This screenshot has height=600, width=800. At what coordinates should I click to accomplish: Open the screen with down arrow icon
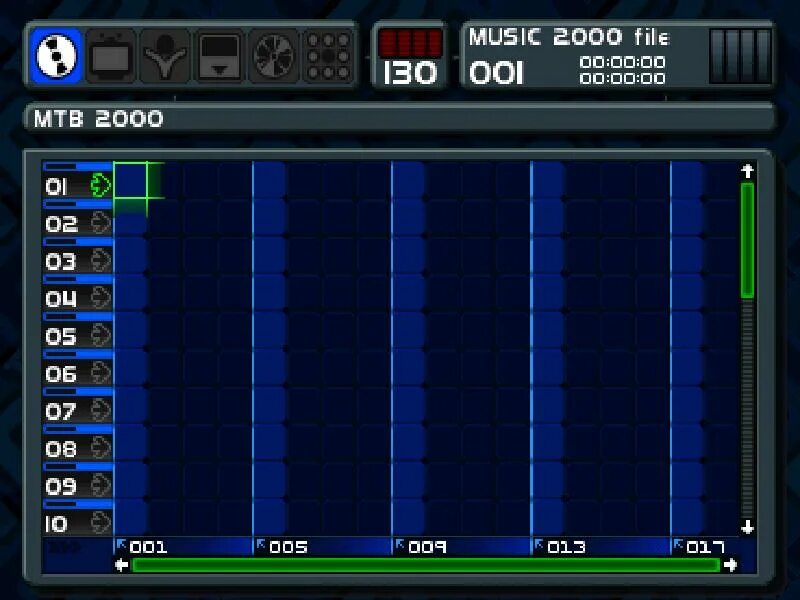[219, 56]
